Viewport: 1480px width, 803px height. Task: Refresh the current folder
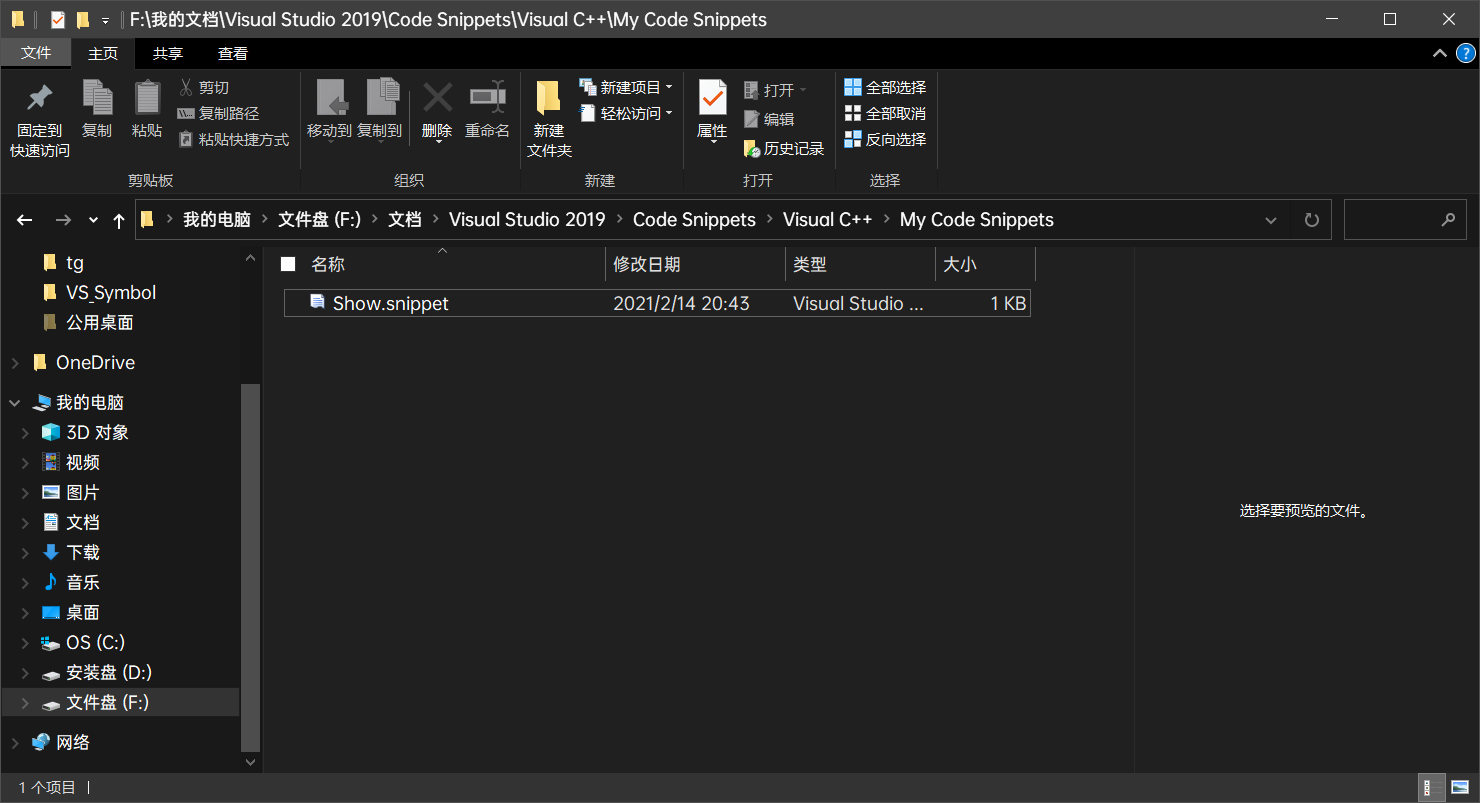pos(1312,220)
